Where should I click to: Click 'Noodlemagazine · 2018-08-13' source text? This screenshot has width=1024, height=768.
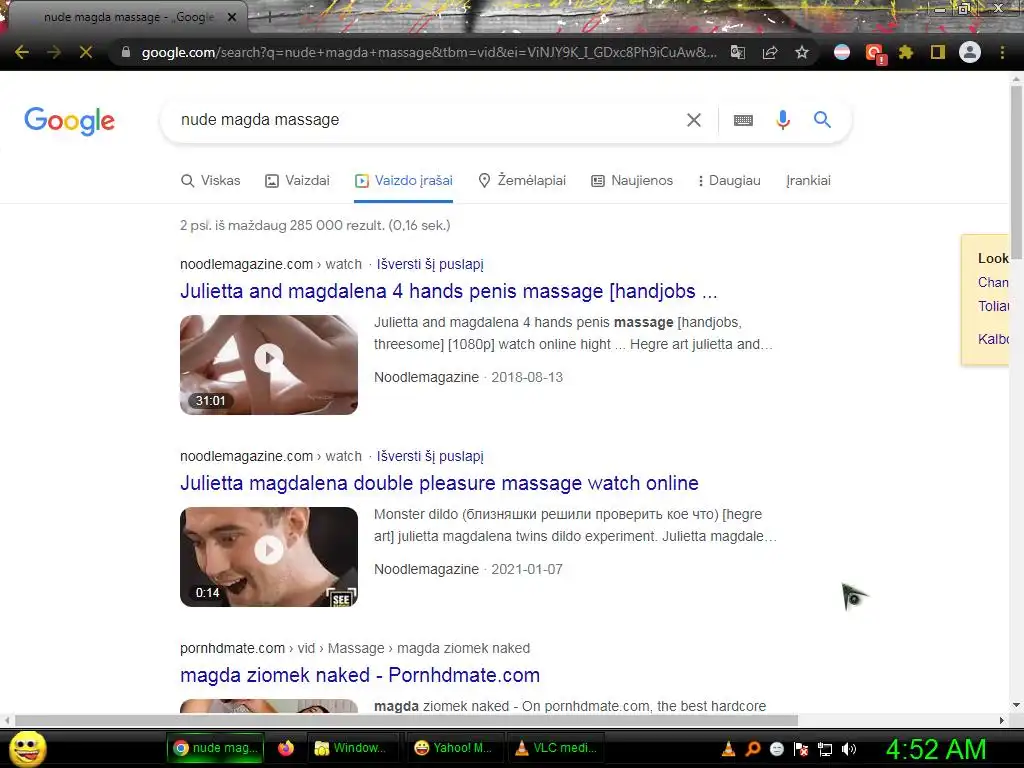[468, 377]
